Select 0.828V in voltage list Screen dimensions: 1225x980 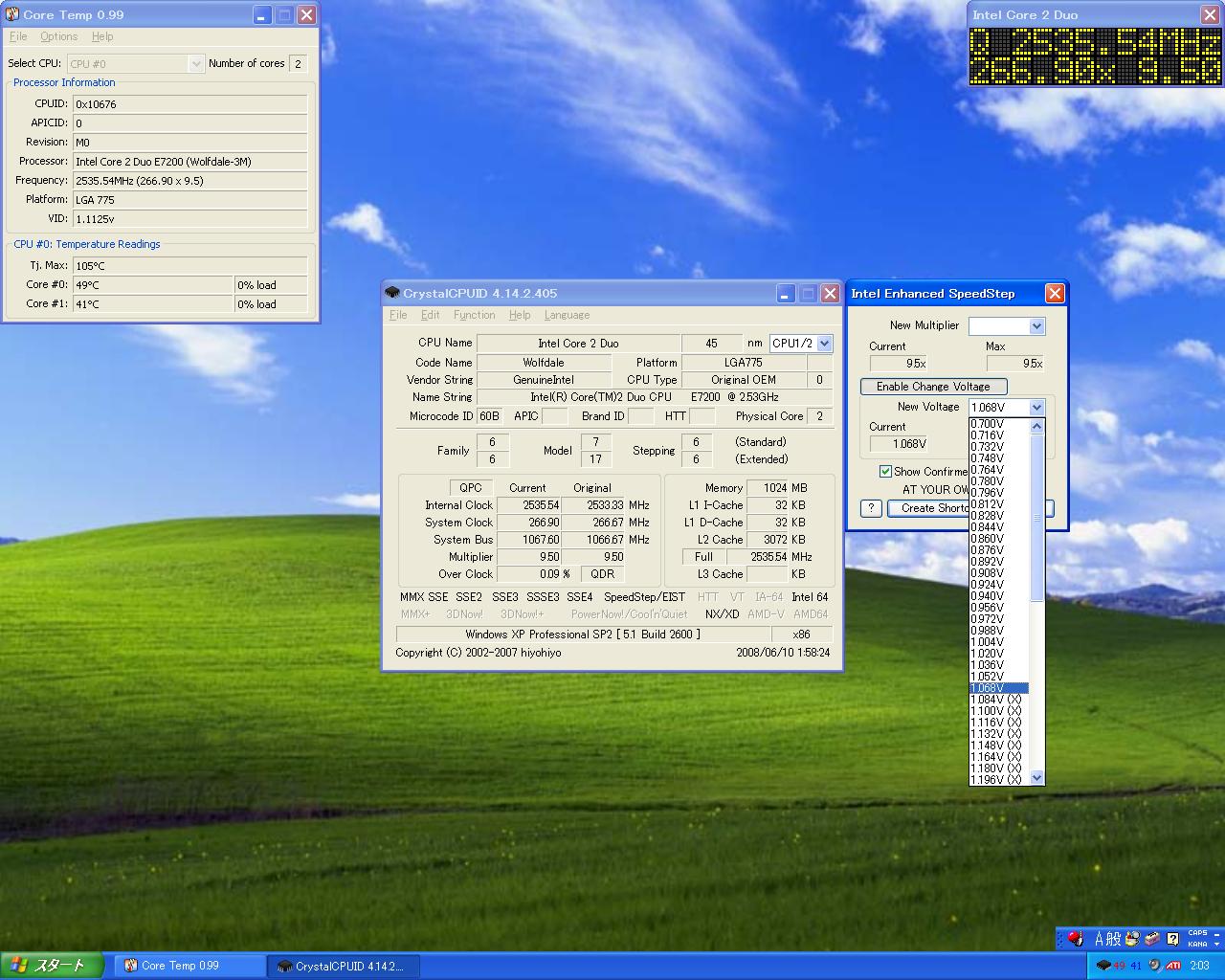tap(999, 516)
